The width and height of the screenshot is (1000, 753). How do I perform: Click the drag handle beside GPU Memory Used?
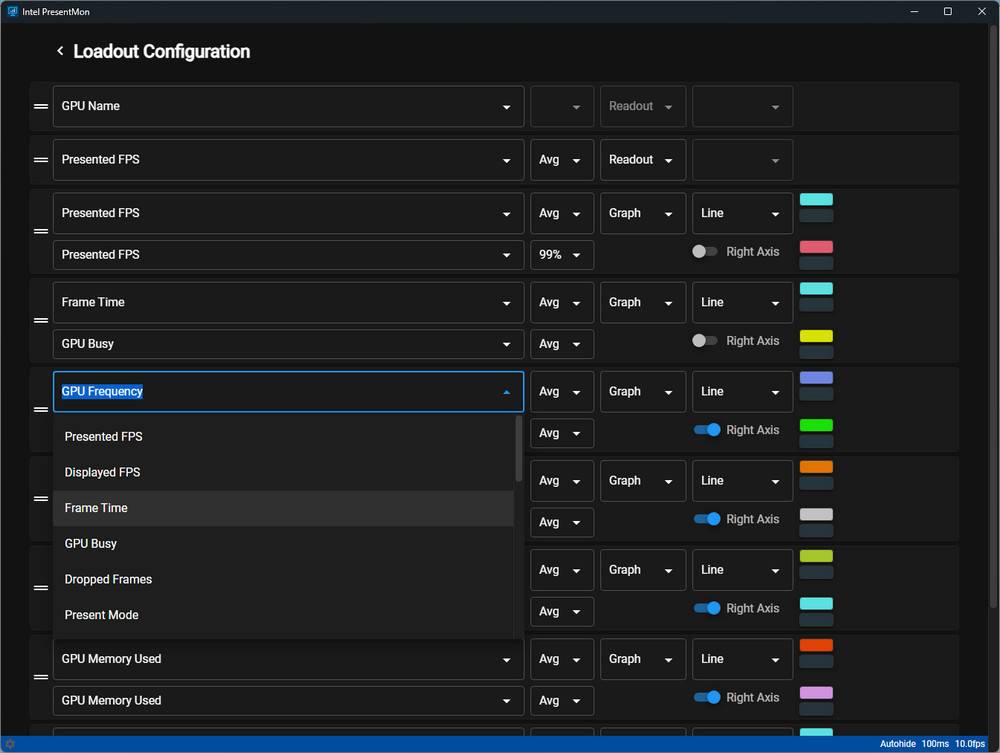click(x=40, y=677)
